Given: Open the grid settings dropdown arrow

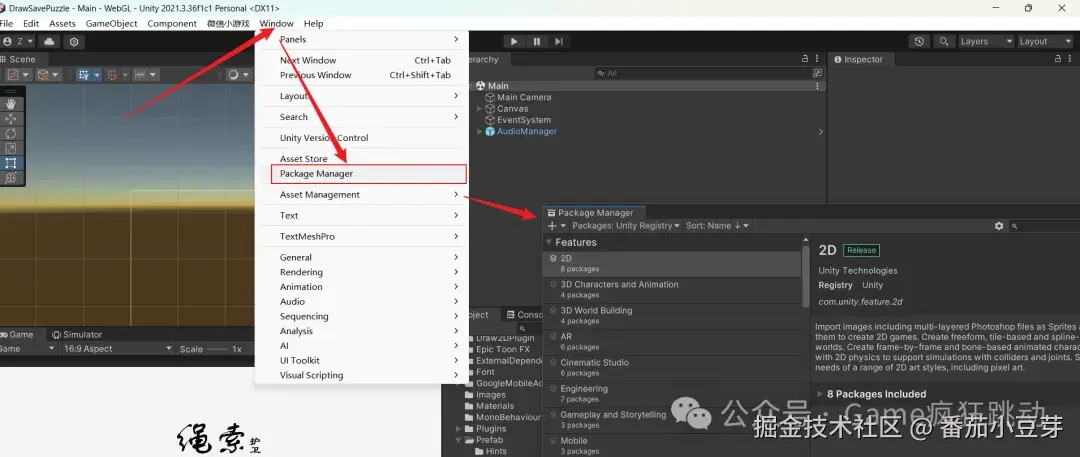Looking at the screenshot, I should (97, 74).
